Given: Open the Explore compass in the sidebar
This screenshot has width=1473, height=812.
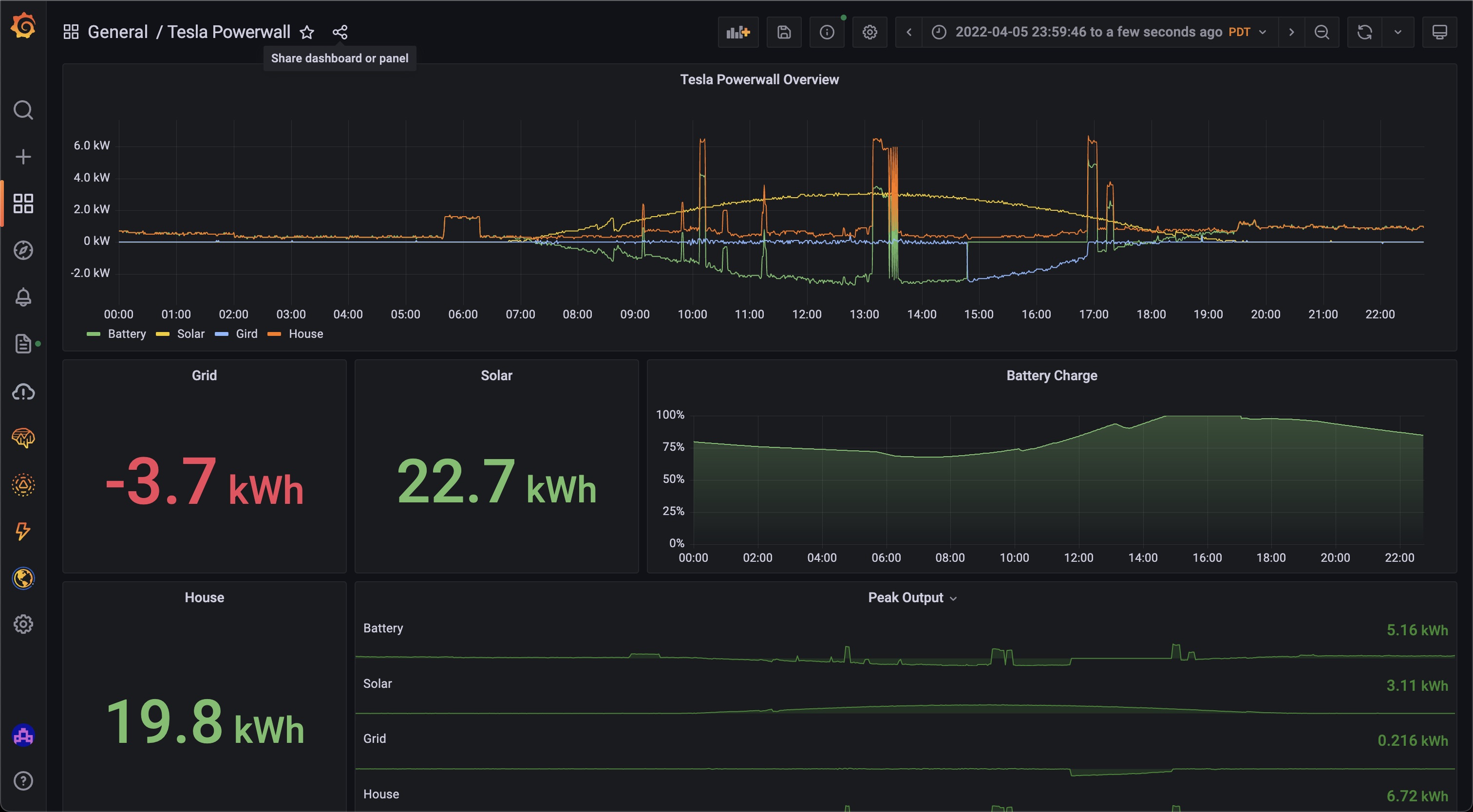Looking at the screenshot, I should click(23, 250).
